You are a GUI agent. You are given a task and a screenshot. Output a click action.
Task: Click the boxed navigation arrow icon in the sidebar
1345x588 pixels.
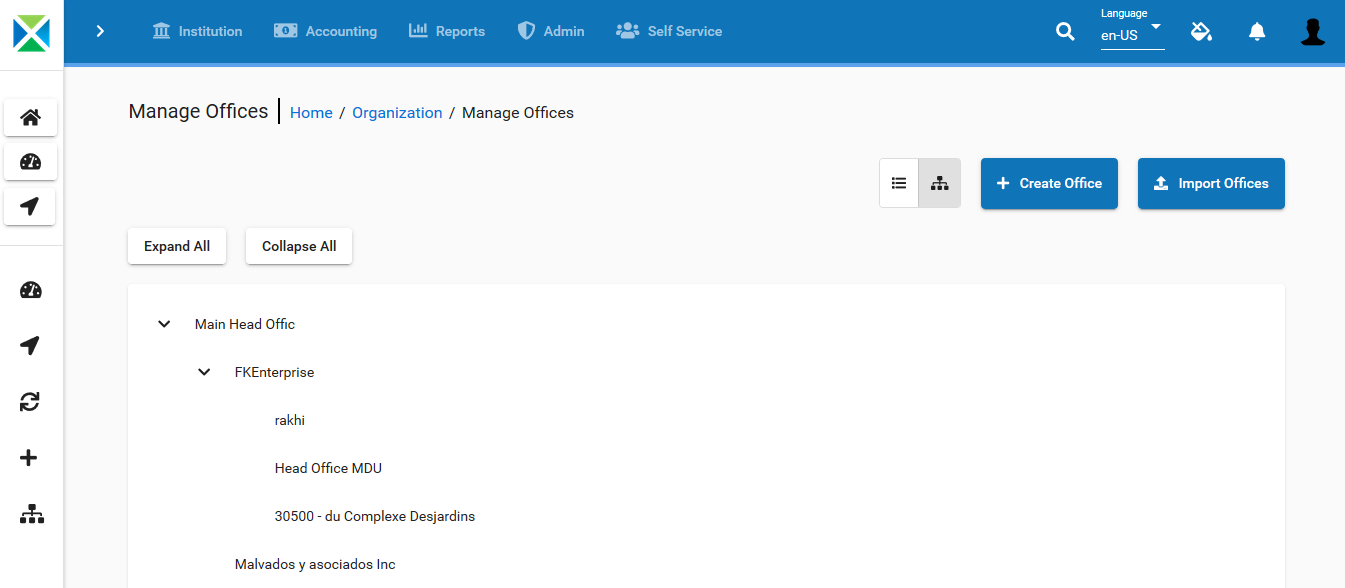point(30,206)
